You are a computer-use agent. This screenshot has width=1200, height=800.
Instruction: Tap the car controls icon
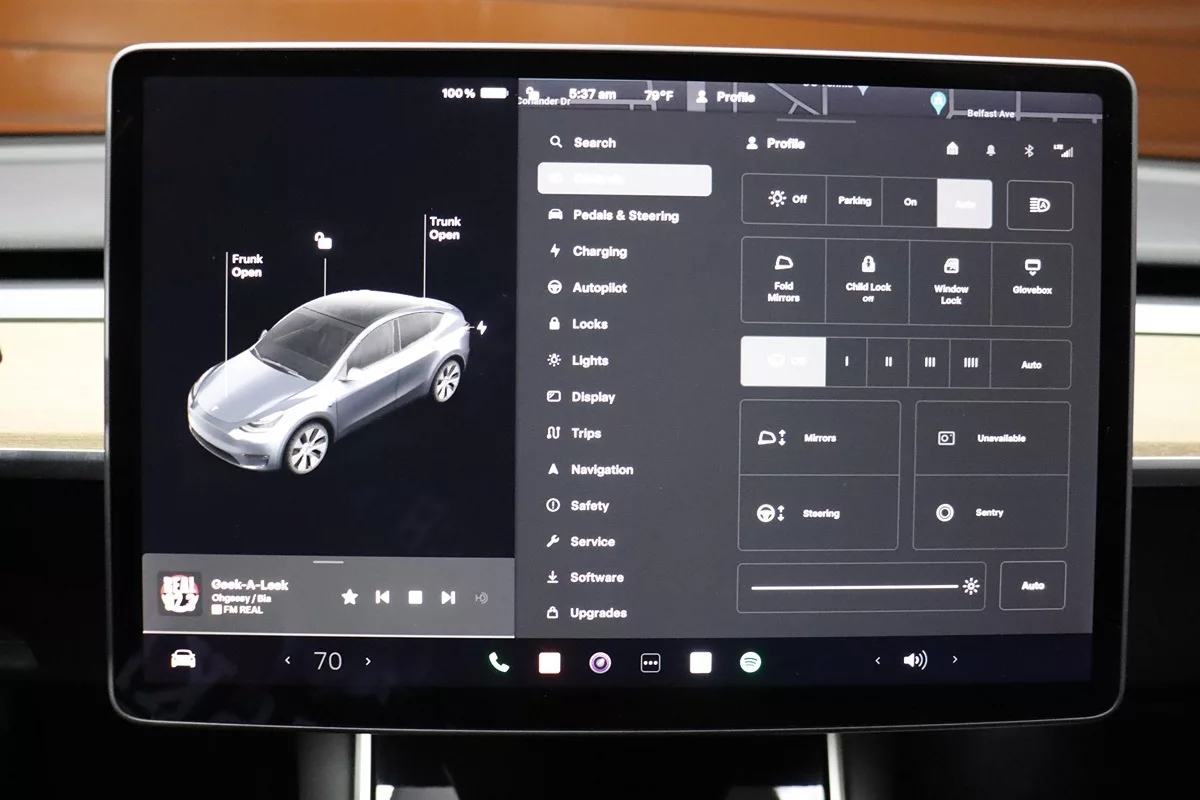click(x=183, y=659)
